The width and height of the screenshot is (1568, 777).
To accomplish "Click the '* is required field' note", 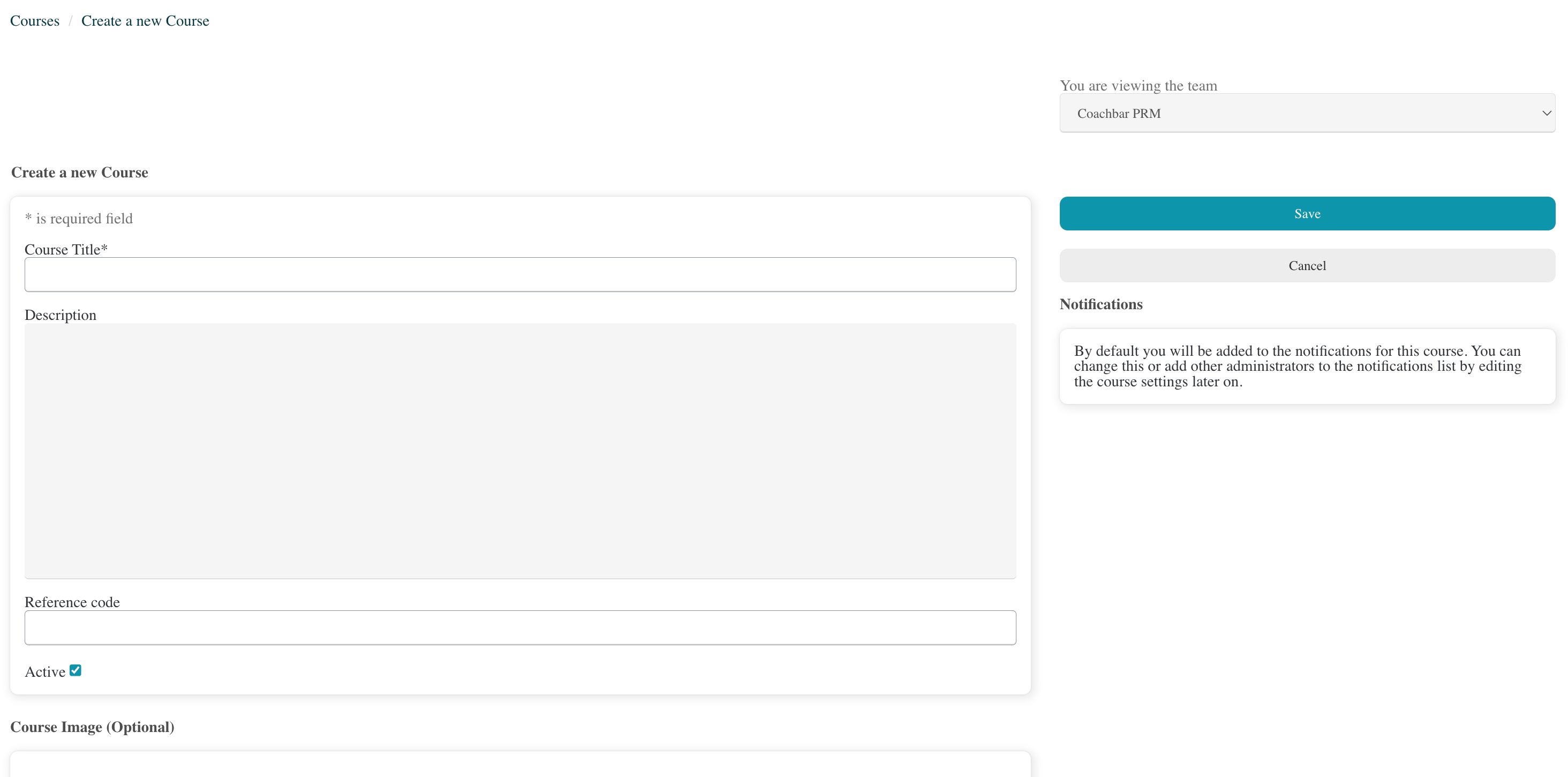I will click(x=79, y=219).
